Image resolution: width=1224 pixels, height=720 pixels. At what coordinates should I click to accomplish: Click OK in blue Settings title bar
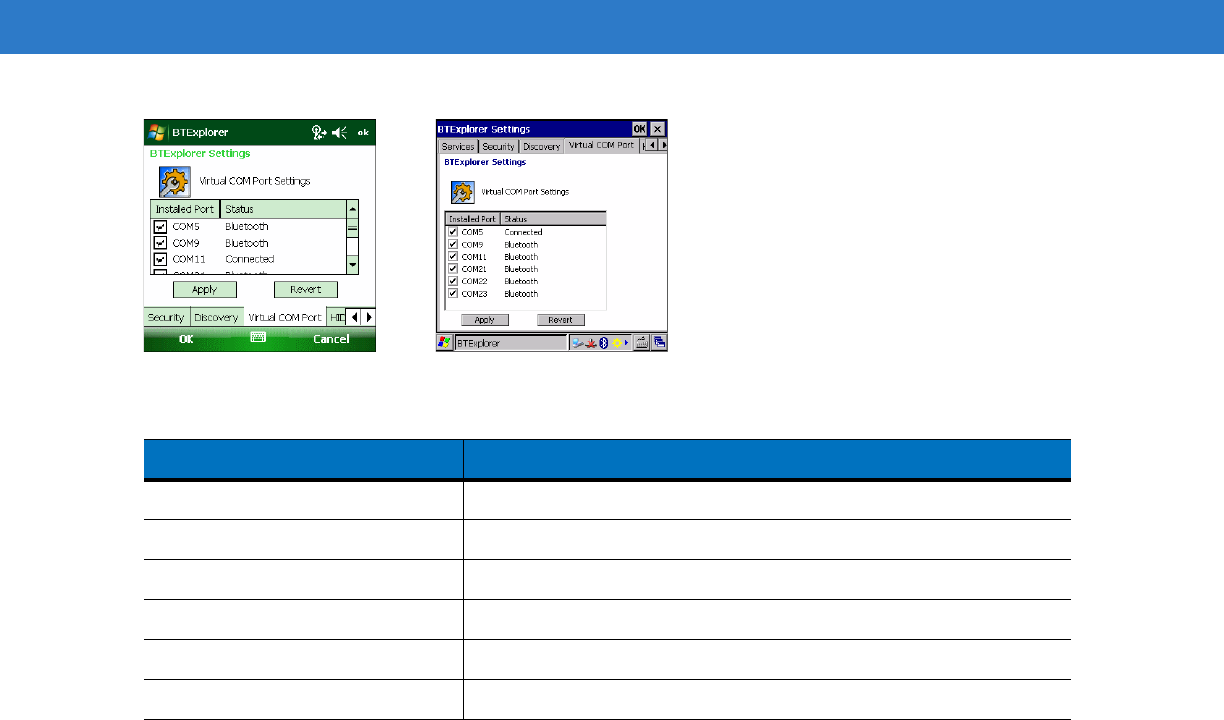[639, 129]
